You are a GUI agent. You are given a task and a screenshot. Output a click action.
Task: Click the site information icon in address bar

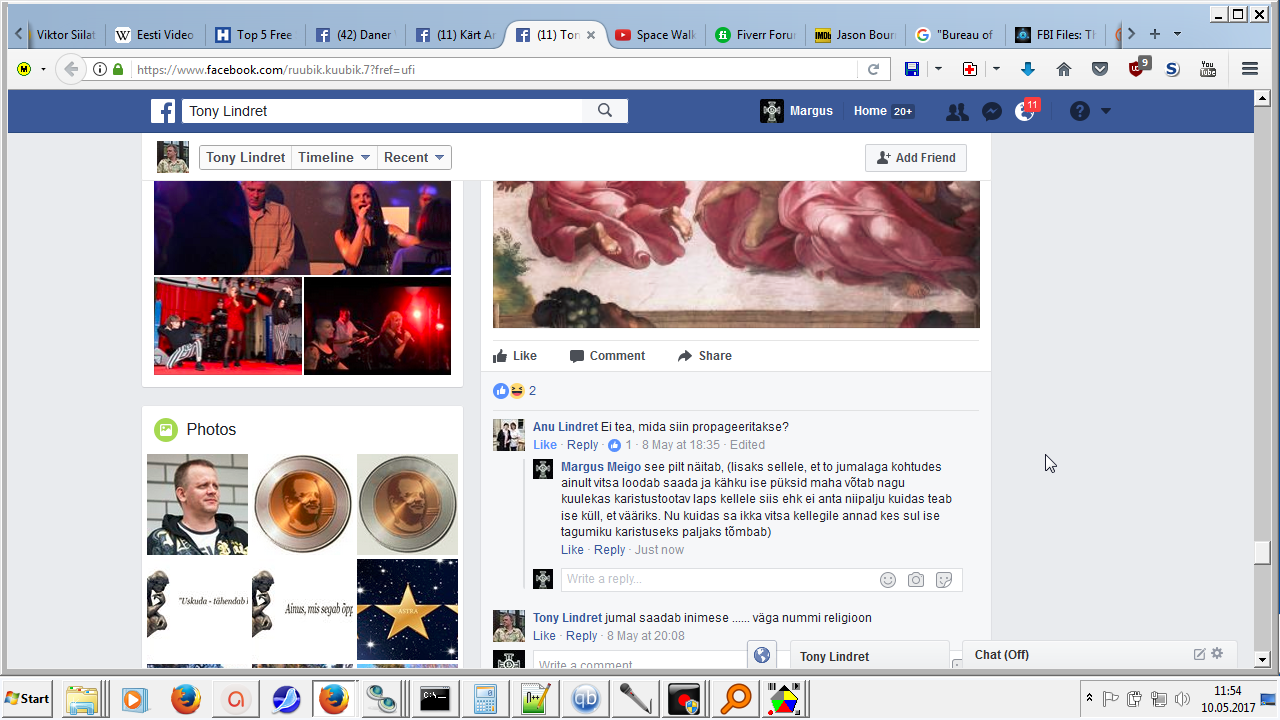[100, 69]
